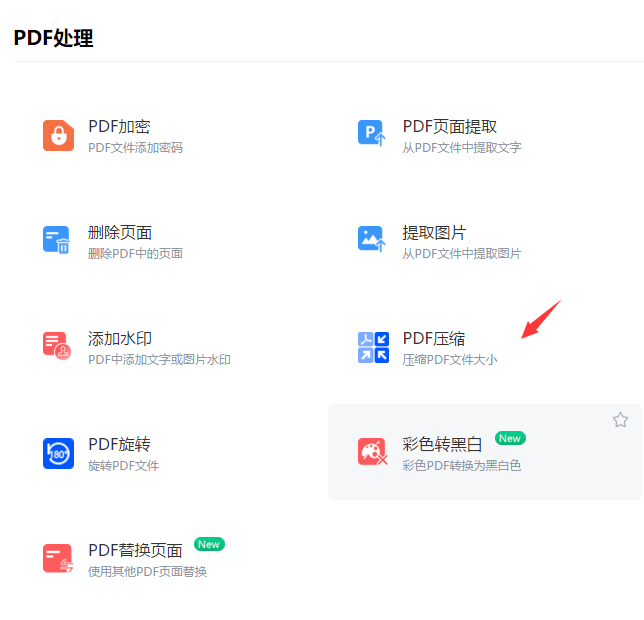Click description 旋转PDF文件
644x620 pixels.
point(124,465)
